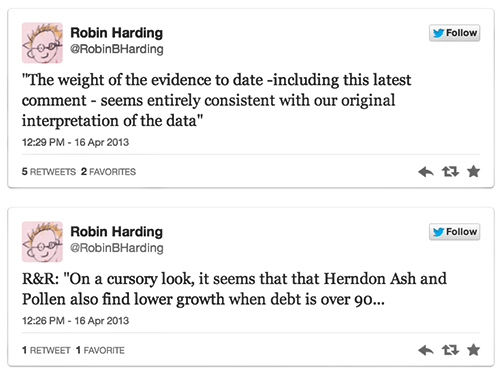Viewport: 504px width, 376px height.
Task: Favorite the 12:29 PM tweet with star
Action: [473, 171]
